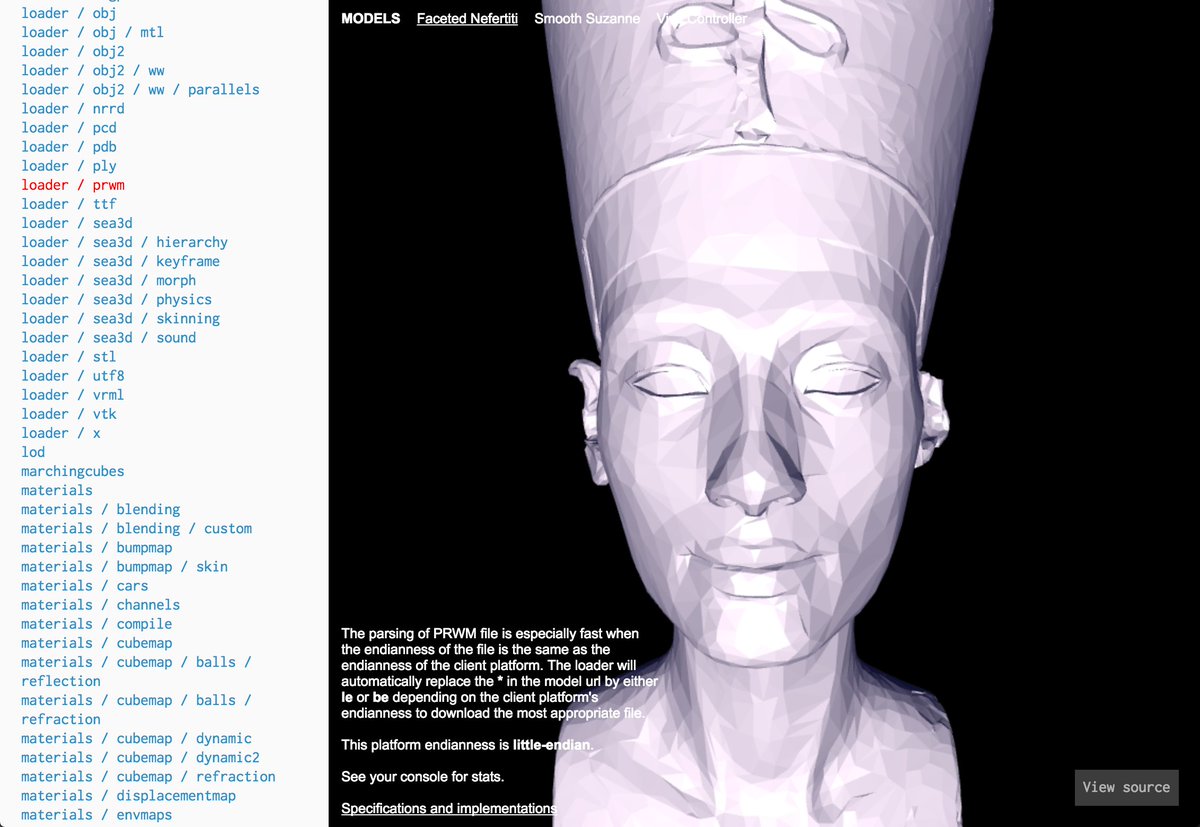Open loader / sea3d / sound example

click(109, 337)
